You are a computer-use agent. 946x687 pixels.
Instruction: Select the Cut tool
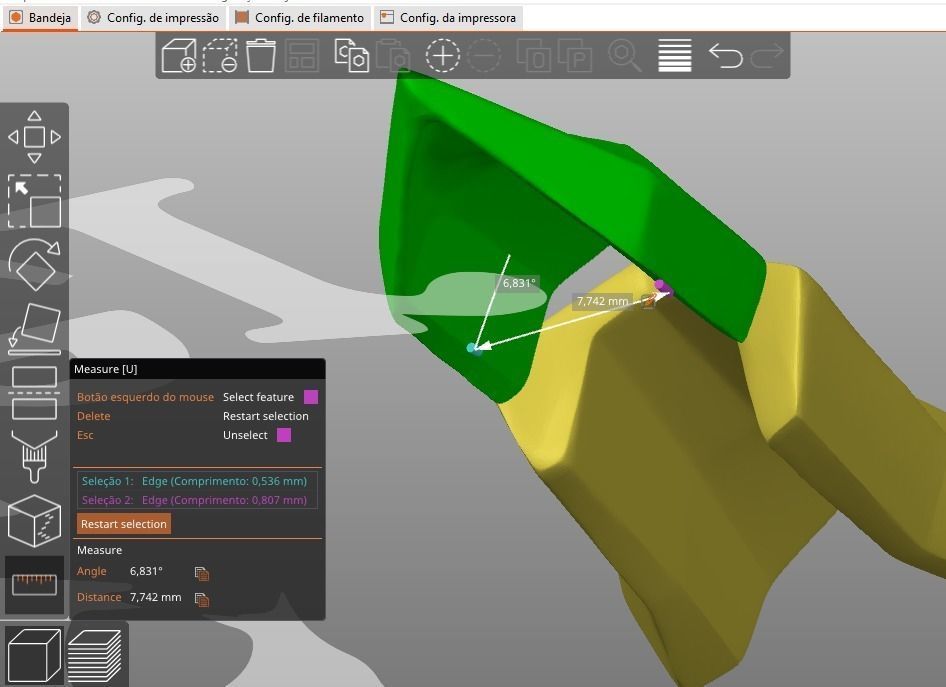[x=34, y=393]
